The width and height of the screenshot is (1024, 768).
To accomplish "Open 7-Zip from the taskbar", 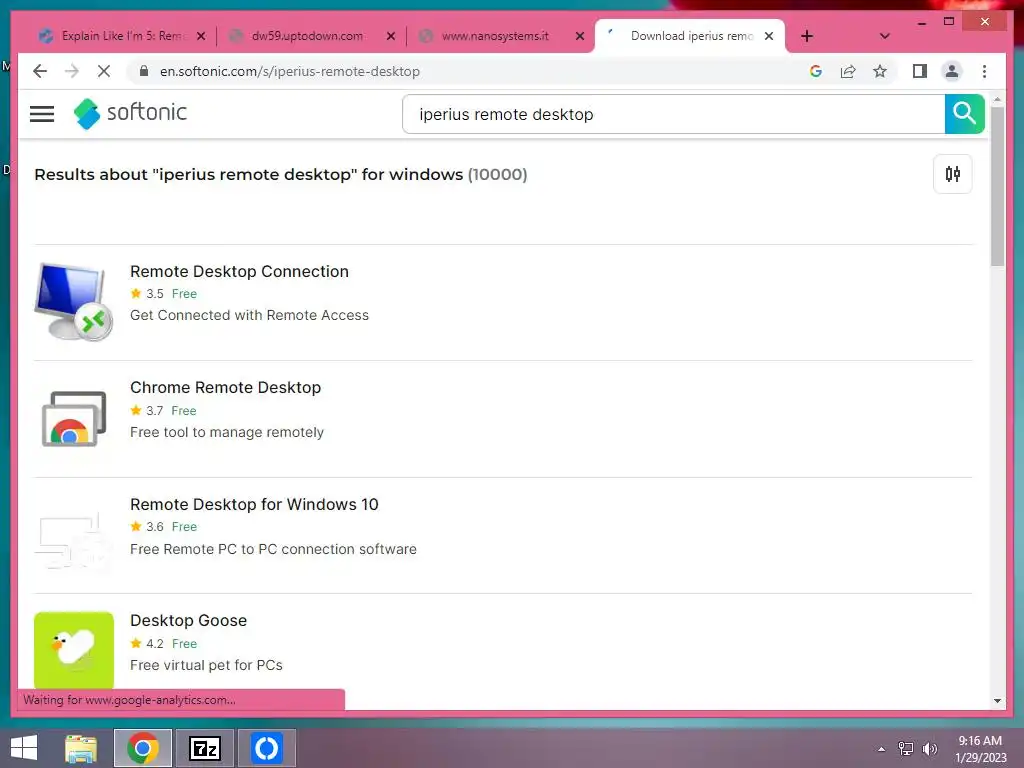I will [x=204, y=748].
